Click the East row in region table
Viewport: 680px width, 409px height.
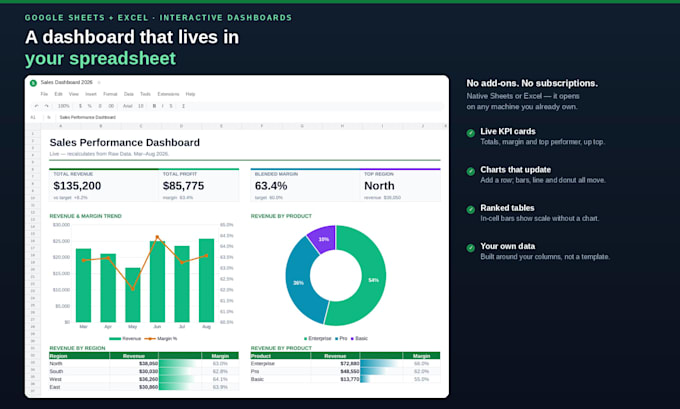coord(144,387)
